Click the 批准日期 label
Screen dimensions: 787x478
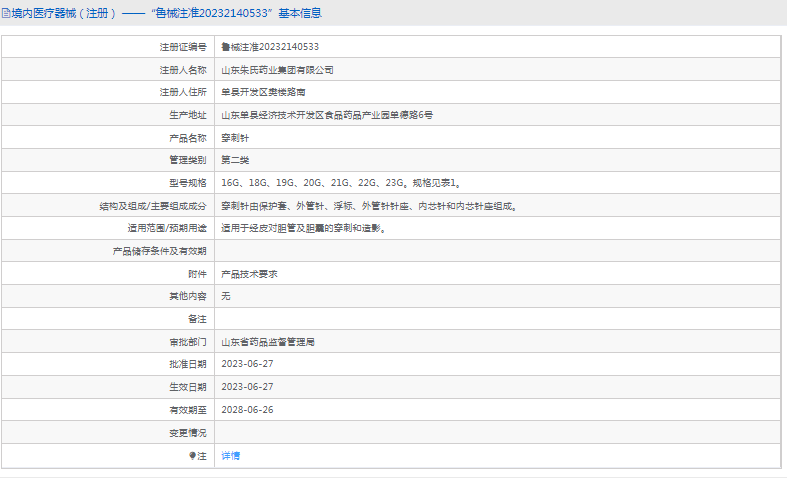(188, 364)
